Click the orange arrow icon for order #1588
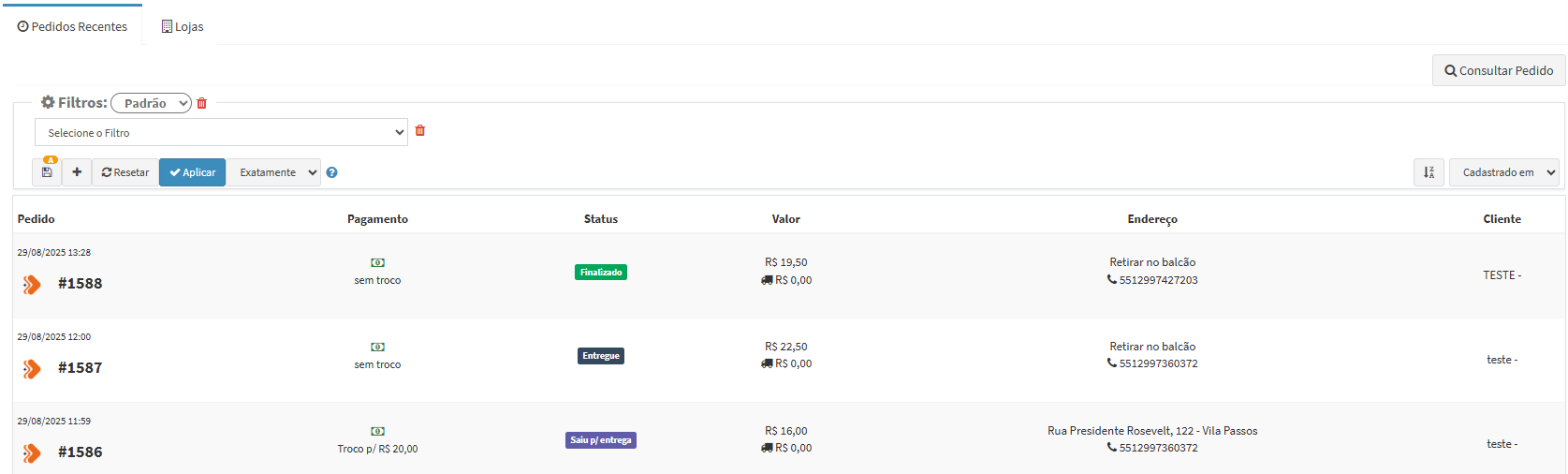Image resolution: width=1568 pixels, height=474 pixels. [32, 285]
